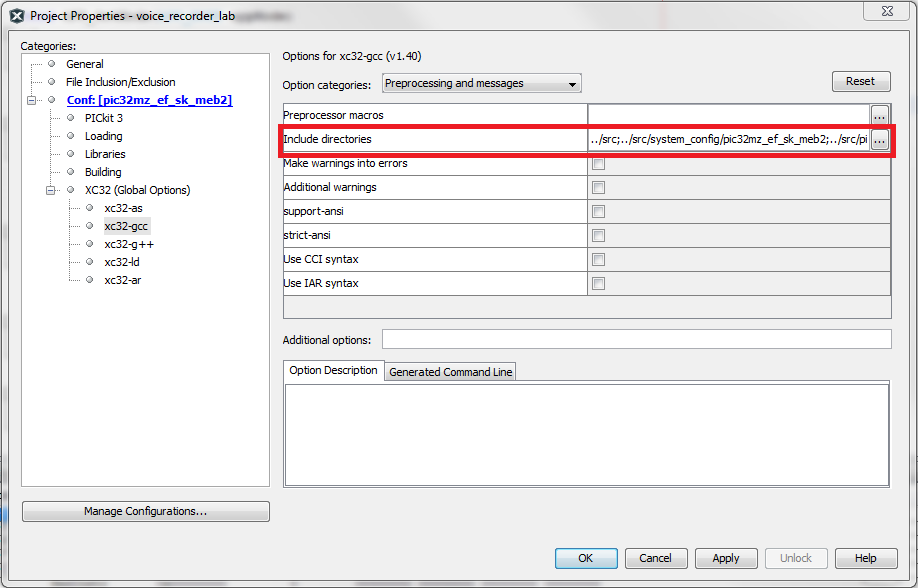The height and width of the screenshot is (588, 918).
Task: Enable Make warnings into errors checkbox
Action: 599,164
